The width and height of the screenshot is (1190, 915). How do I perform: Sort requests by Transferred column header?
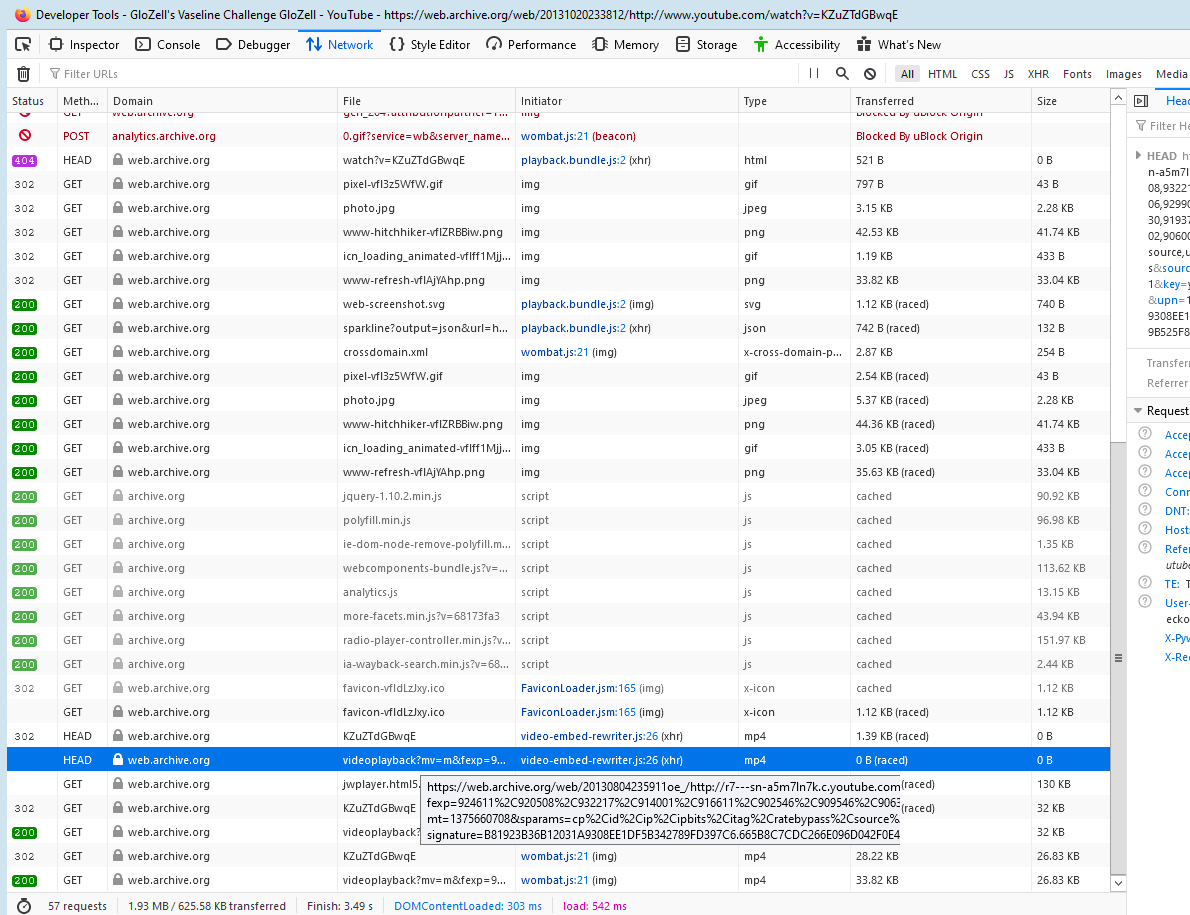(x=884, y=101)
